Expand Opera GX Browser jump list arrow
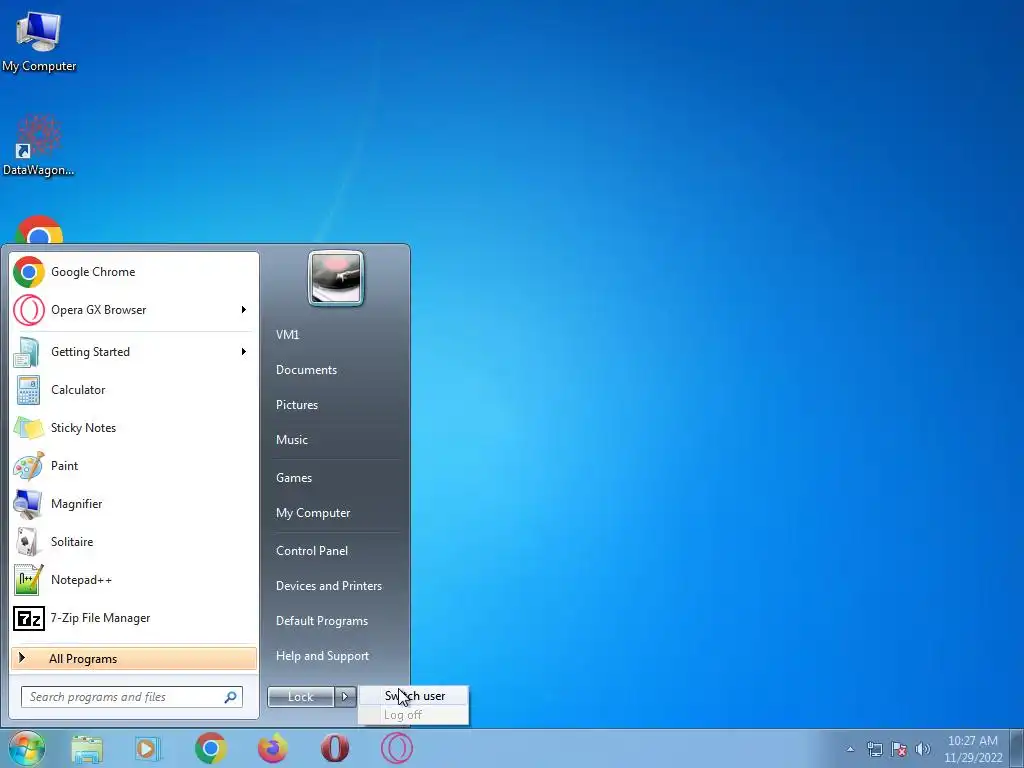The height and width of the screenshot is (768, 1024). (x=244, y=310)
